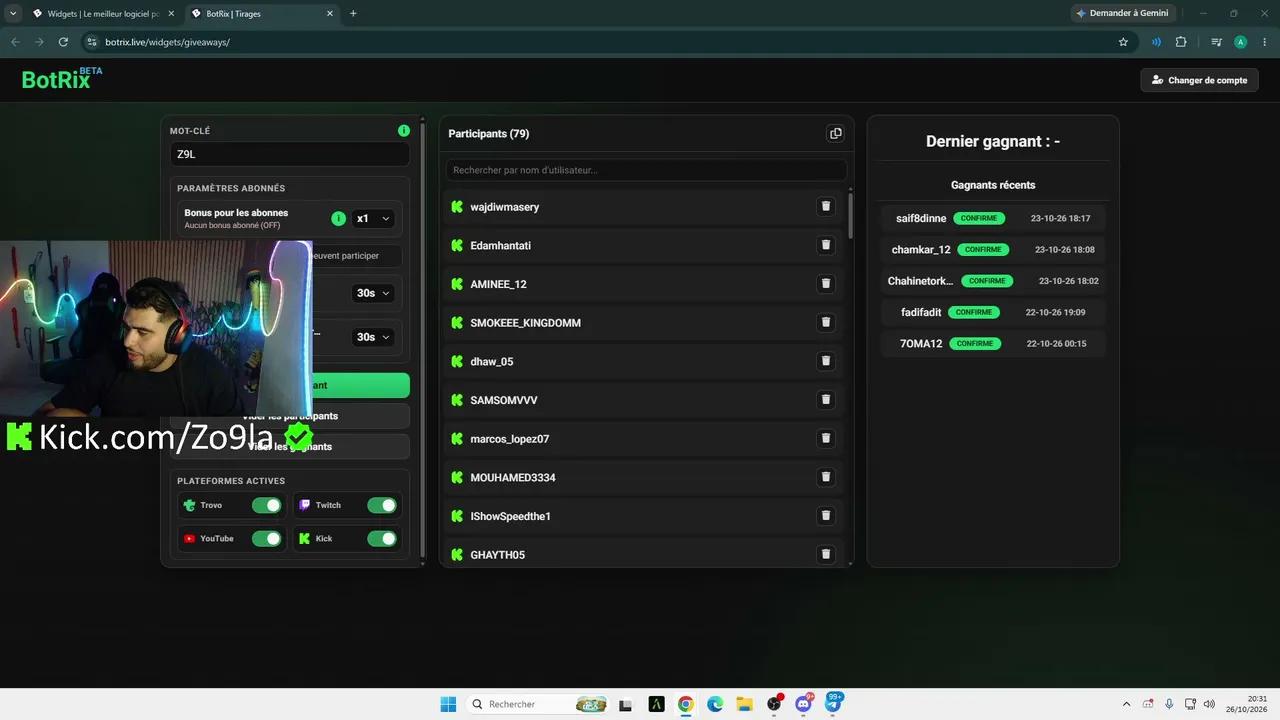The height and width of the screenshot is (720, 1280).
Task: Open subscriber bonus info icon
Action: pyautogui.click(x=338, y=218)
